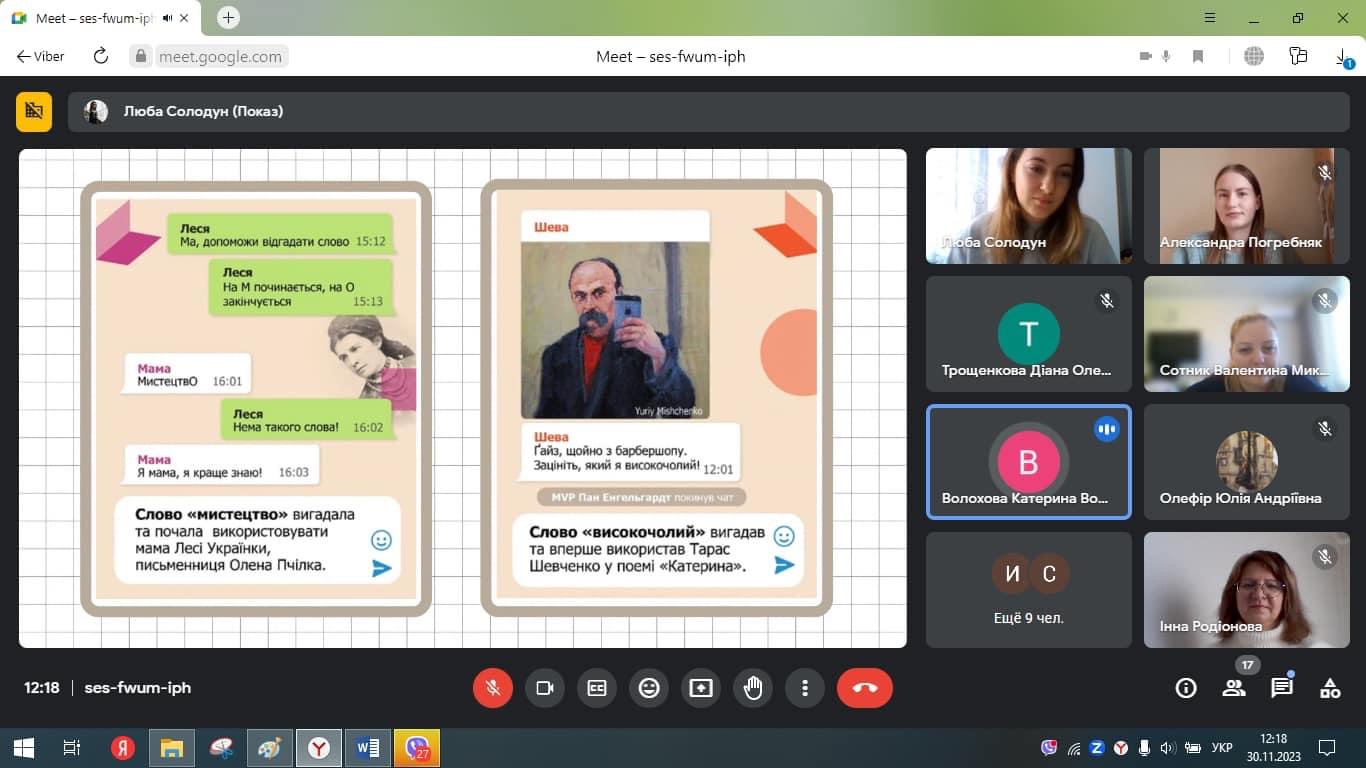Select Сотник Валентина video tile
Viewport: 1366px width, 768px height.
click(x=1247, y=334)
